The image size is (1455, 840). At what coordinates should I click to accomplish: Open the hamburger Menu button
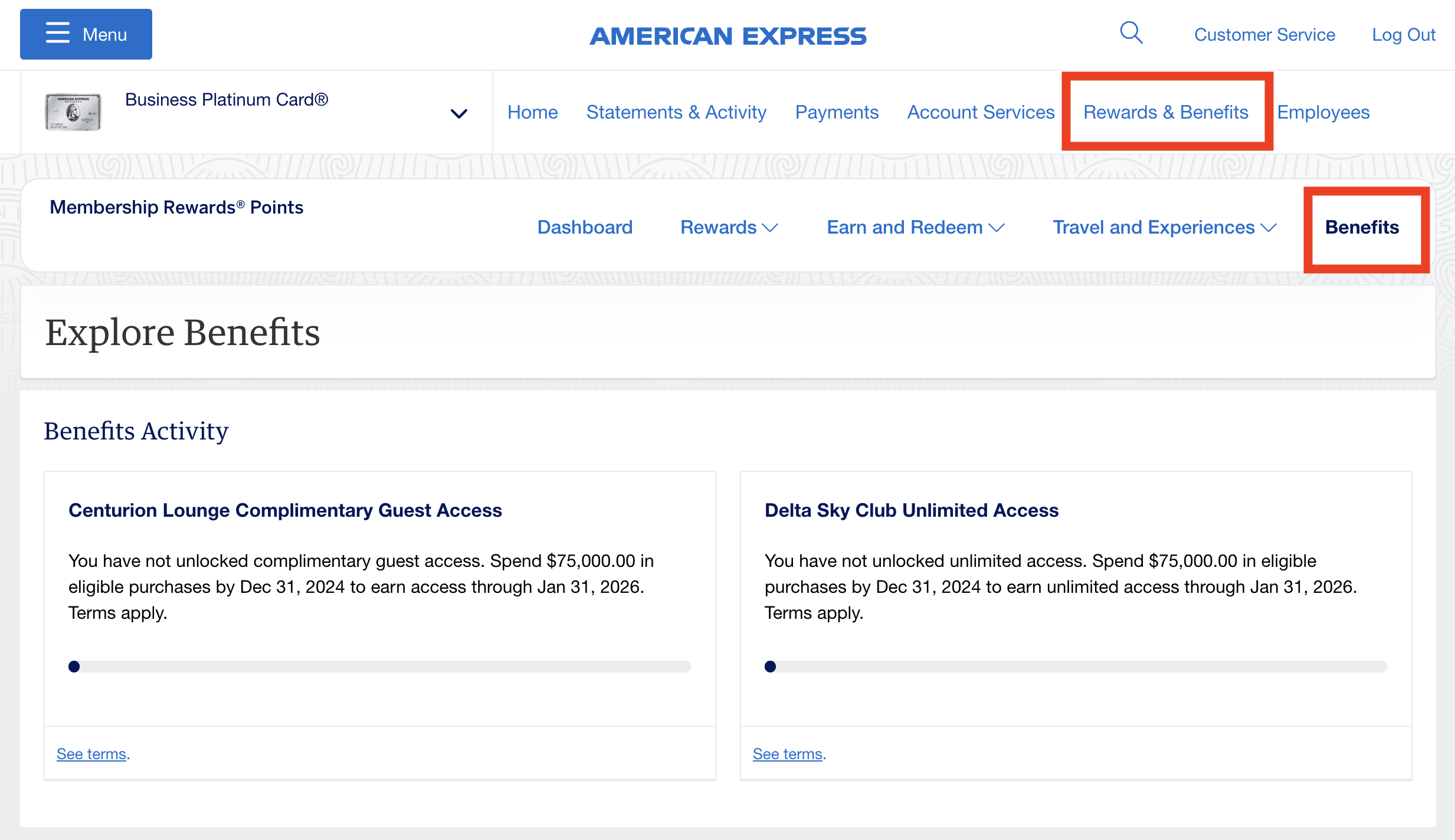point(86,34)
